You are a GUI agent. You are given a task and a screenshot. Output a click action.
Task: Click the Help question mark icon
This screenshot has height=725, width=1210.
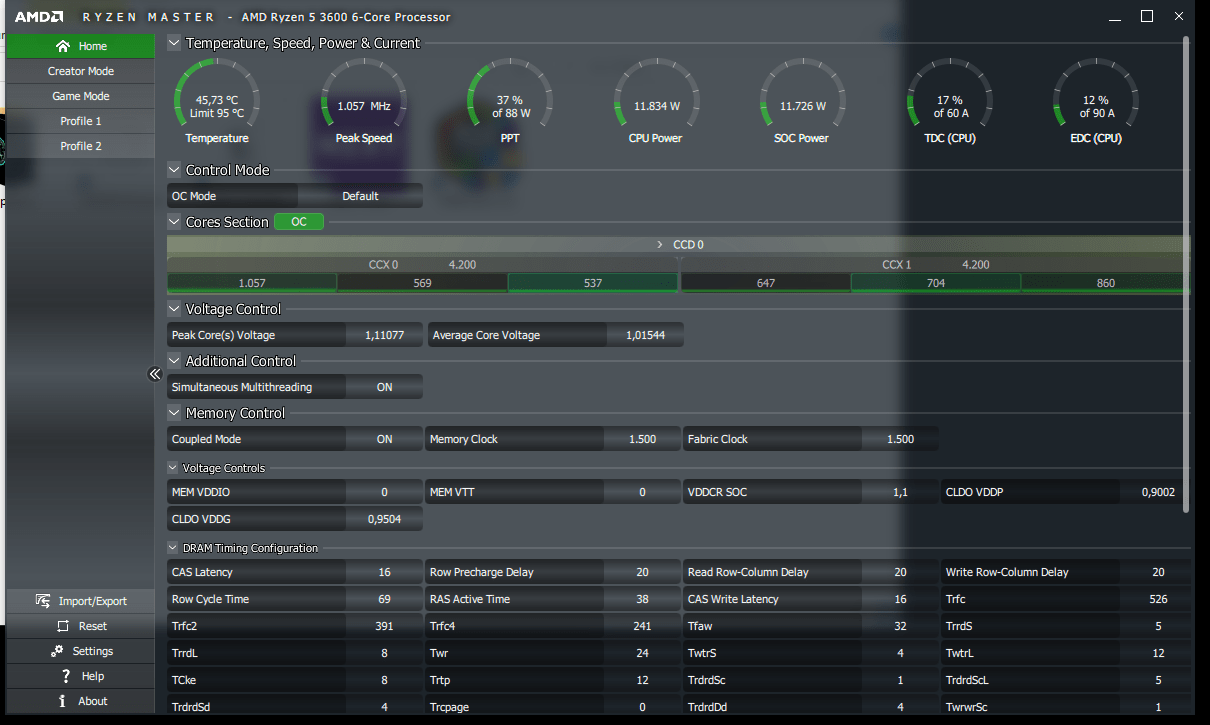64,676
